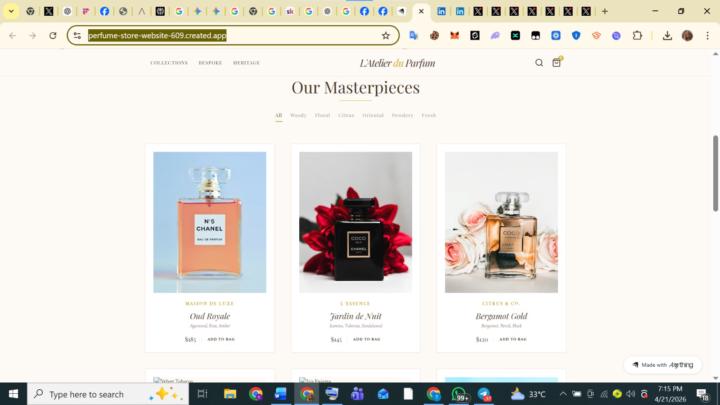
Task: Open File Explorer from the taskbar
Action: point(230,394)
